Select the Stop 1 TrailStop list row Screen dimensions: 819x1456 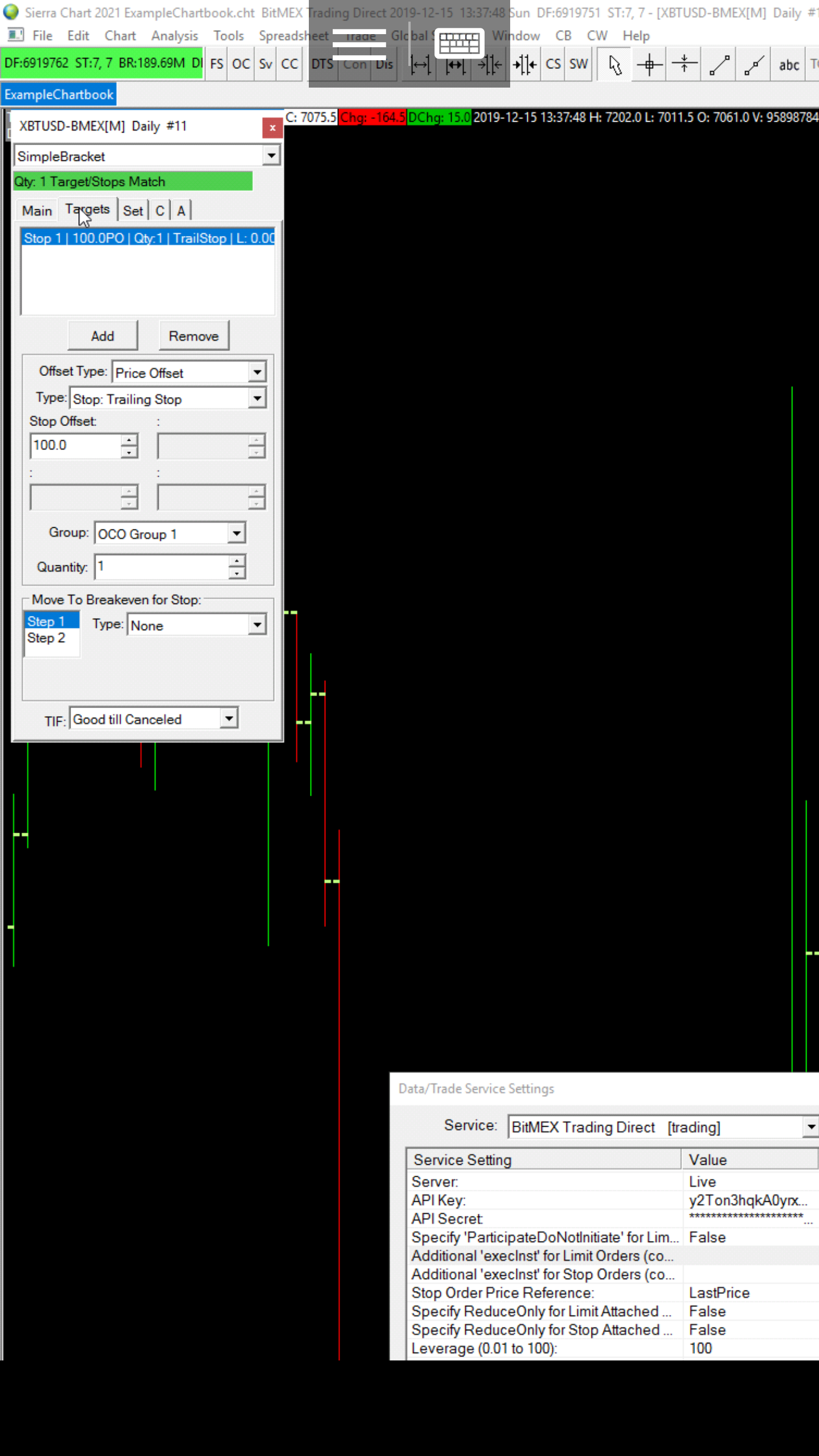click(148, 238)
